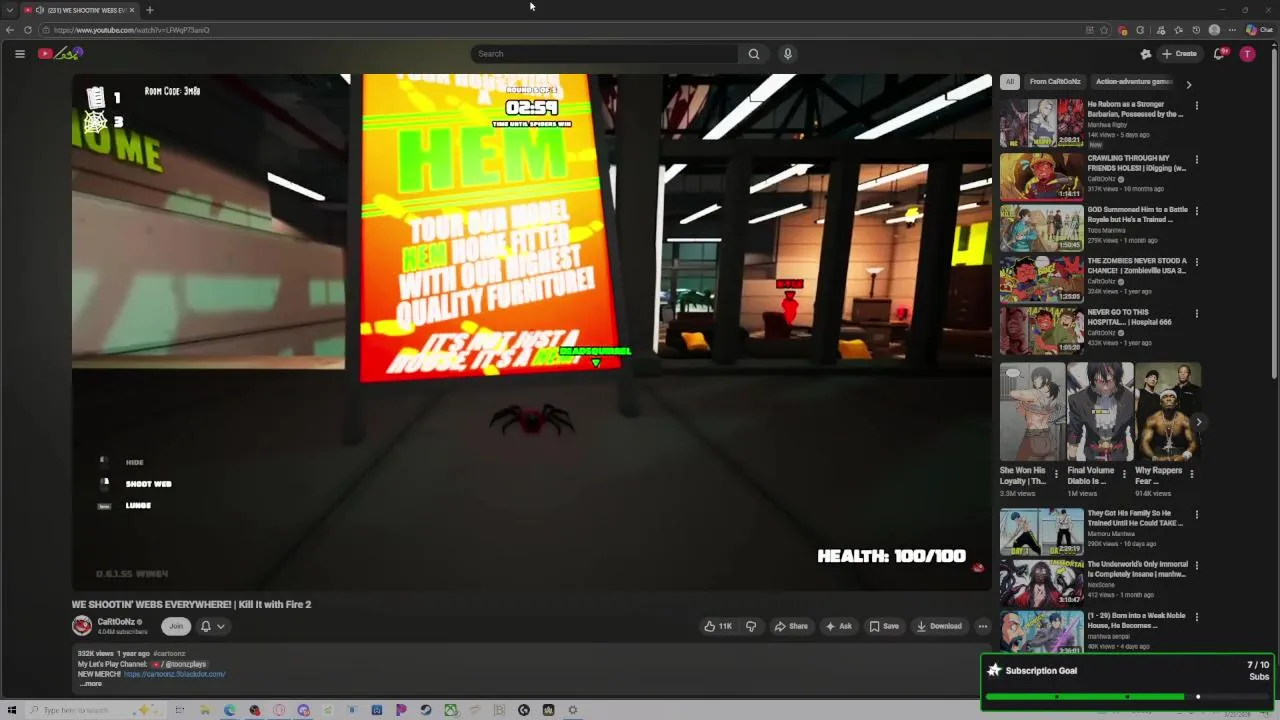Expand the video description with '...more'
Screen dimensions: 1280x720
coord(91,684)
